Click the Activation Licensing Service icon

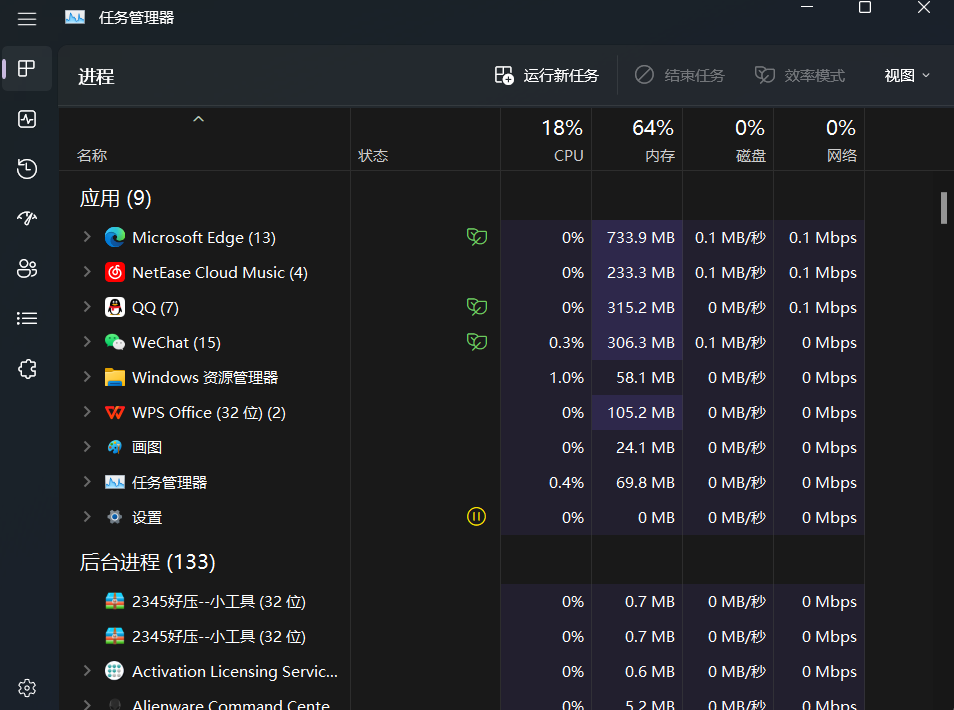pyautogui.click(x=114, y=670)
